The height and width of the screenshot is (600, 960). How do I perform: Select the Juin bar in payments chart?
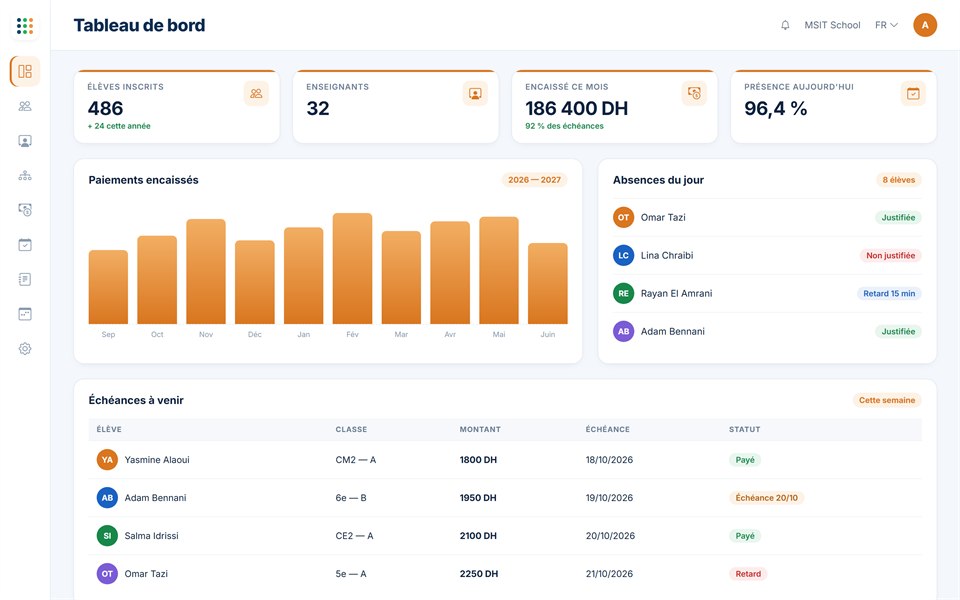click(548, 283)
